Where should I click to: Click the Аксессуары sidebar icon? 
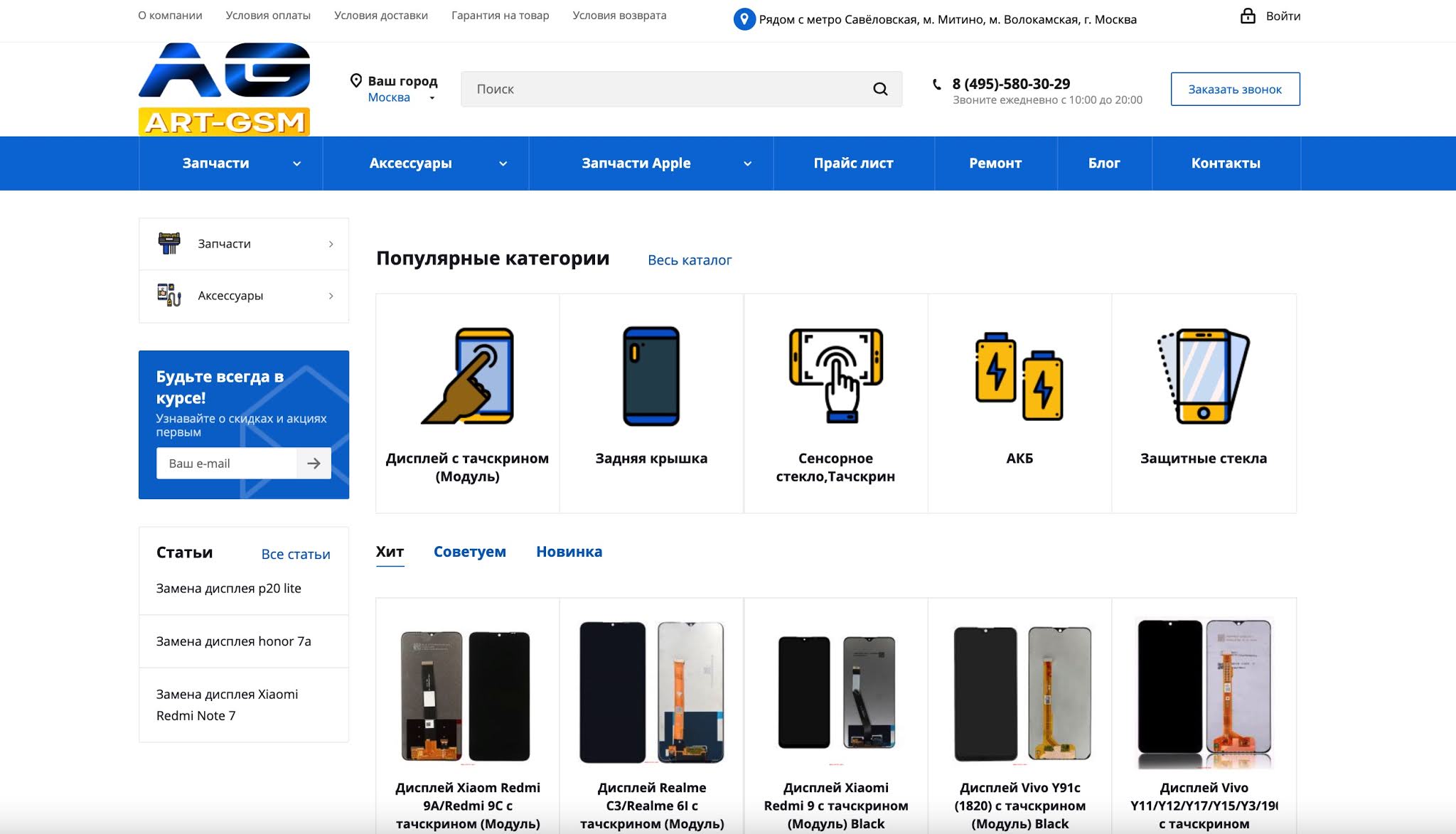click(x=168, y=295)
